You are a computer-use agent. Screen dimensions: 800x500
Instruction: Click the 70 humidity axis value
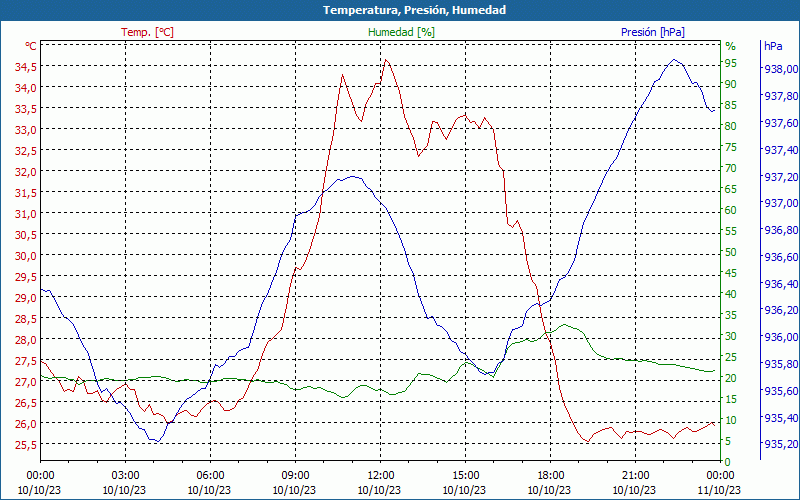(731, 168)
